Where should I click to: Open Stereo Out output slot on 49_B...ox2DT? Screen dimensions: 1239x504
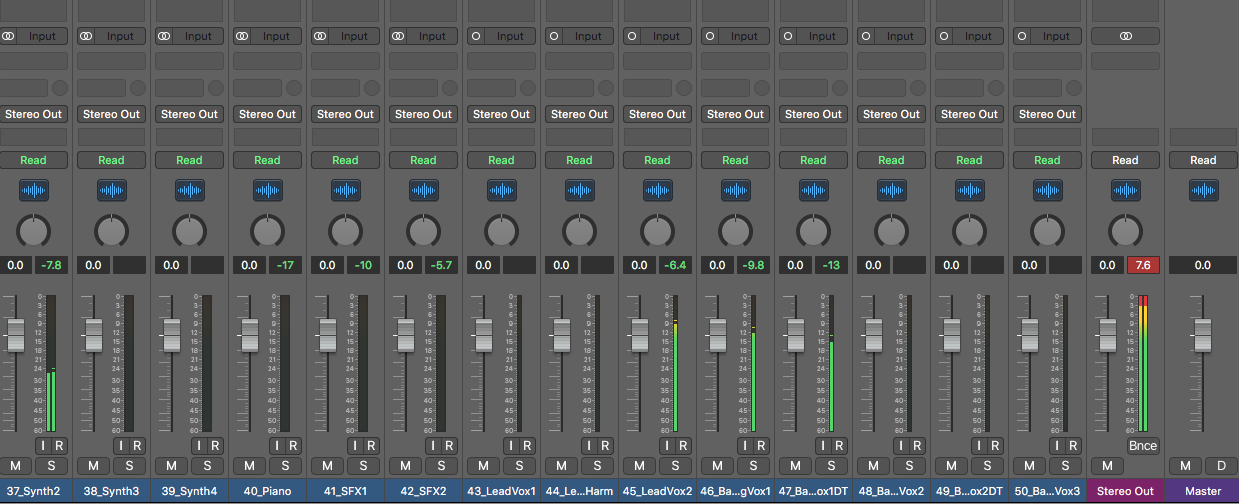pos(969,114)
